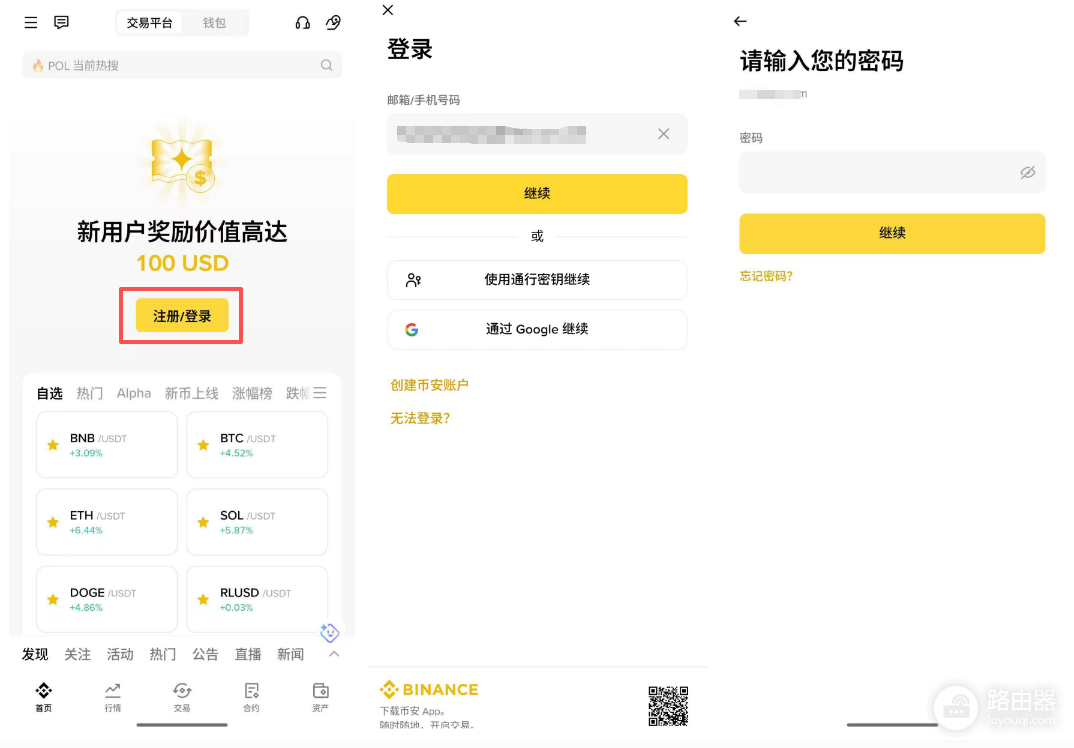Select the 发现 feed tab
The height and width of the screenshot is (748, 1074).
pos(35,654)
